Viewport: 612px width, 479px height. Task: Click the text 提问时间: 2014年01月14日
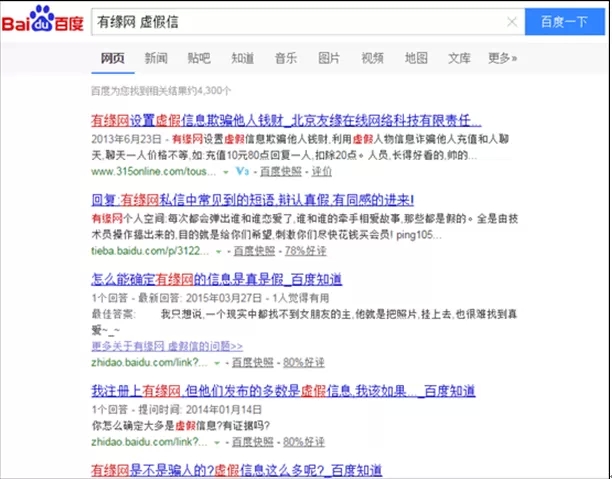click(200, 410)
